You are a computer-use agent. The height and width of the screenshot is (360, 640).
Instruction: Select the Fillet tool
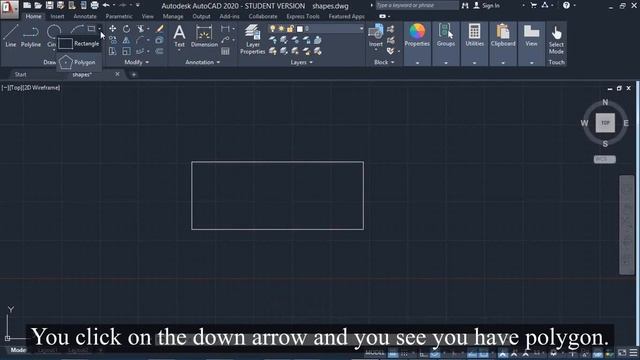140,40
